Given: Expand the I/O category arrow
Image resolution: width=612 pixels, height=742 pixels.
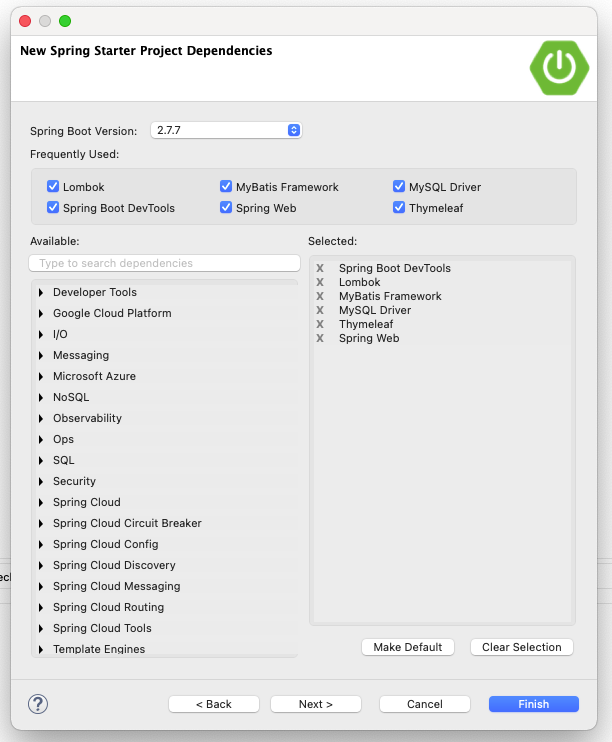Looking at the screenshot, I should point(41,335).
